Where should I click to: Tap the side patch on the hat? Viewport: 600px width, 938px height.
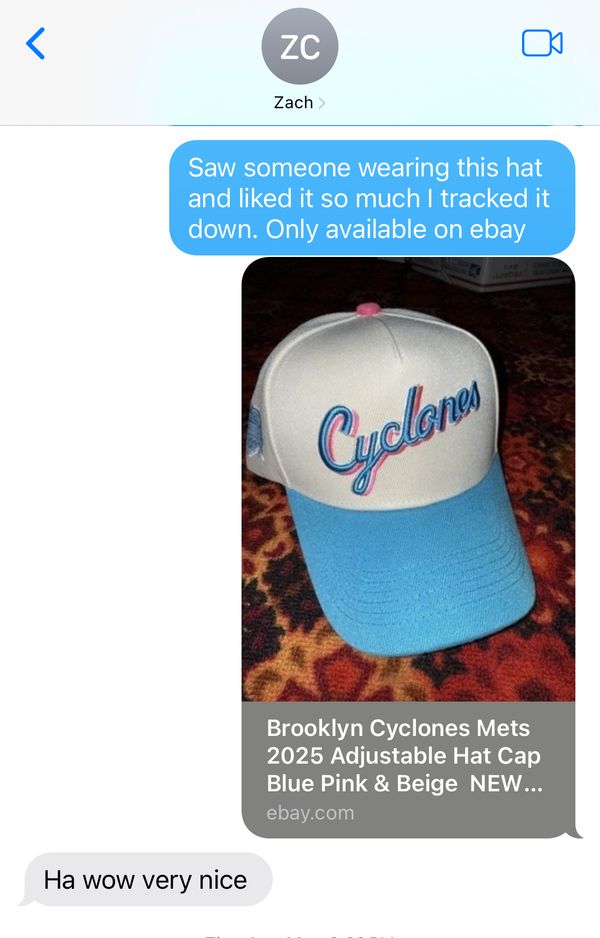tap(254, 432)
